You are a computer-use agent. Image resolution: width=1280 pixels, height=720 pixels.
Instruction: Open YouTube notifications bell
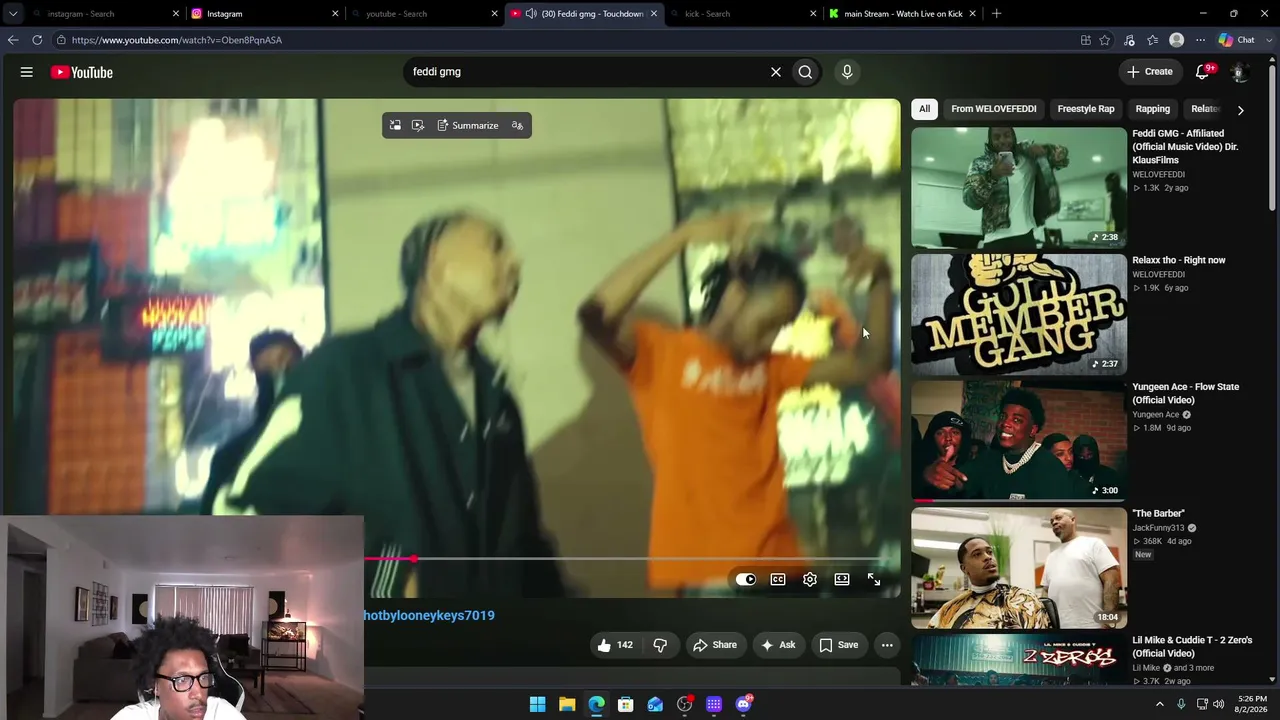coord(1203,72)
